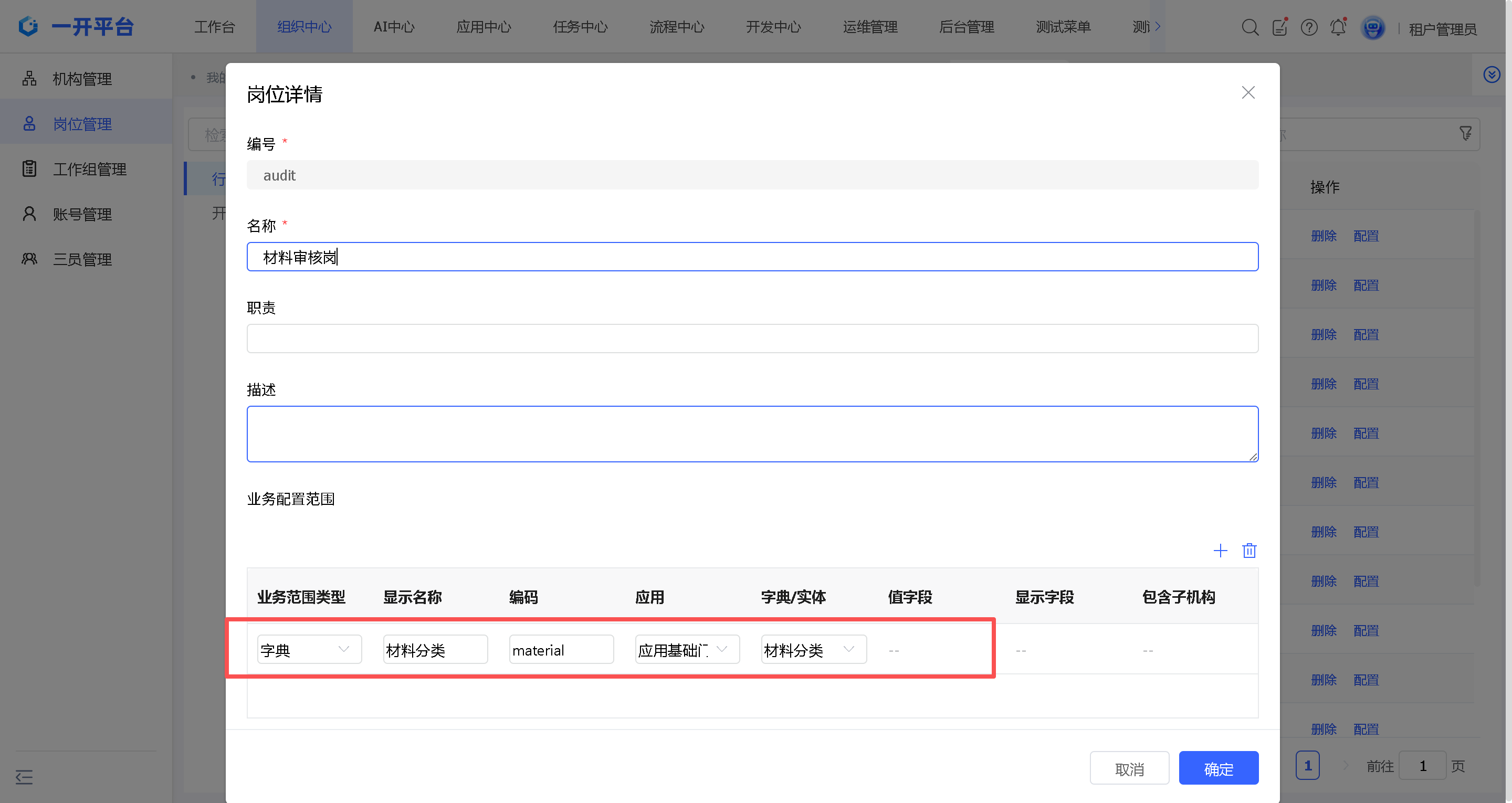This screenshot has width=1512, height=803.
Task: Click the 取消 cancel button
Action: [x=1129, y=768]
